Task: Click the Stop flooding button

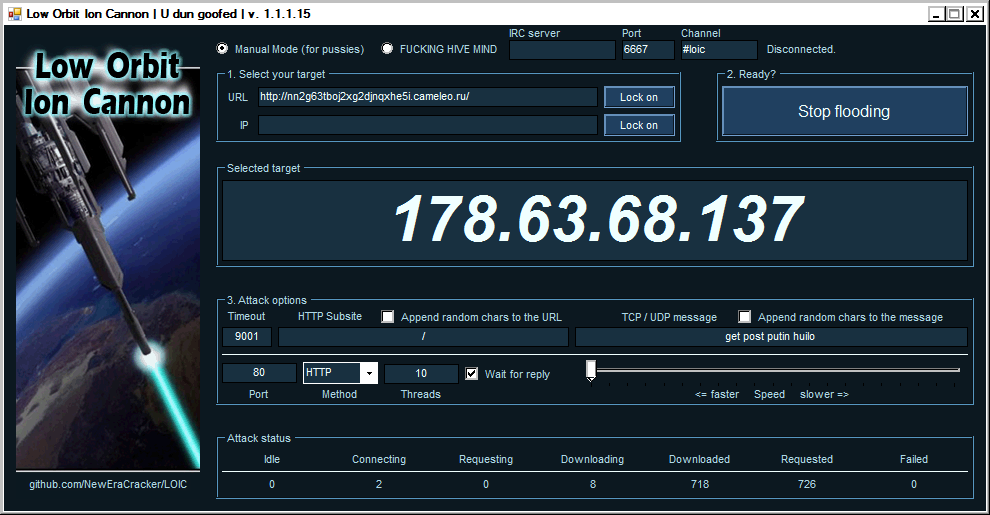Action: pyautogui.click(x=844, y=111)
